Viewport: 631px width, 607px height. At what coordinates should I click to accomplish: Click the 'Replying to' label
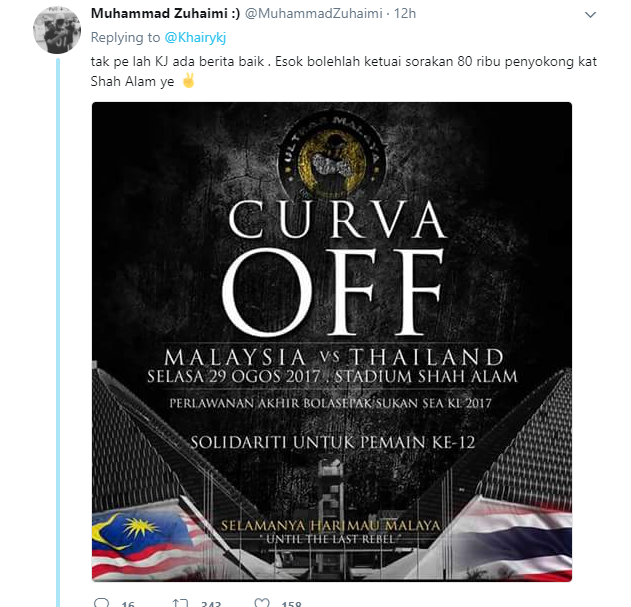click(125, 37)
